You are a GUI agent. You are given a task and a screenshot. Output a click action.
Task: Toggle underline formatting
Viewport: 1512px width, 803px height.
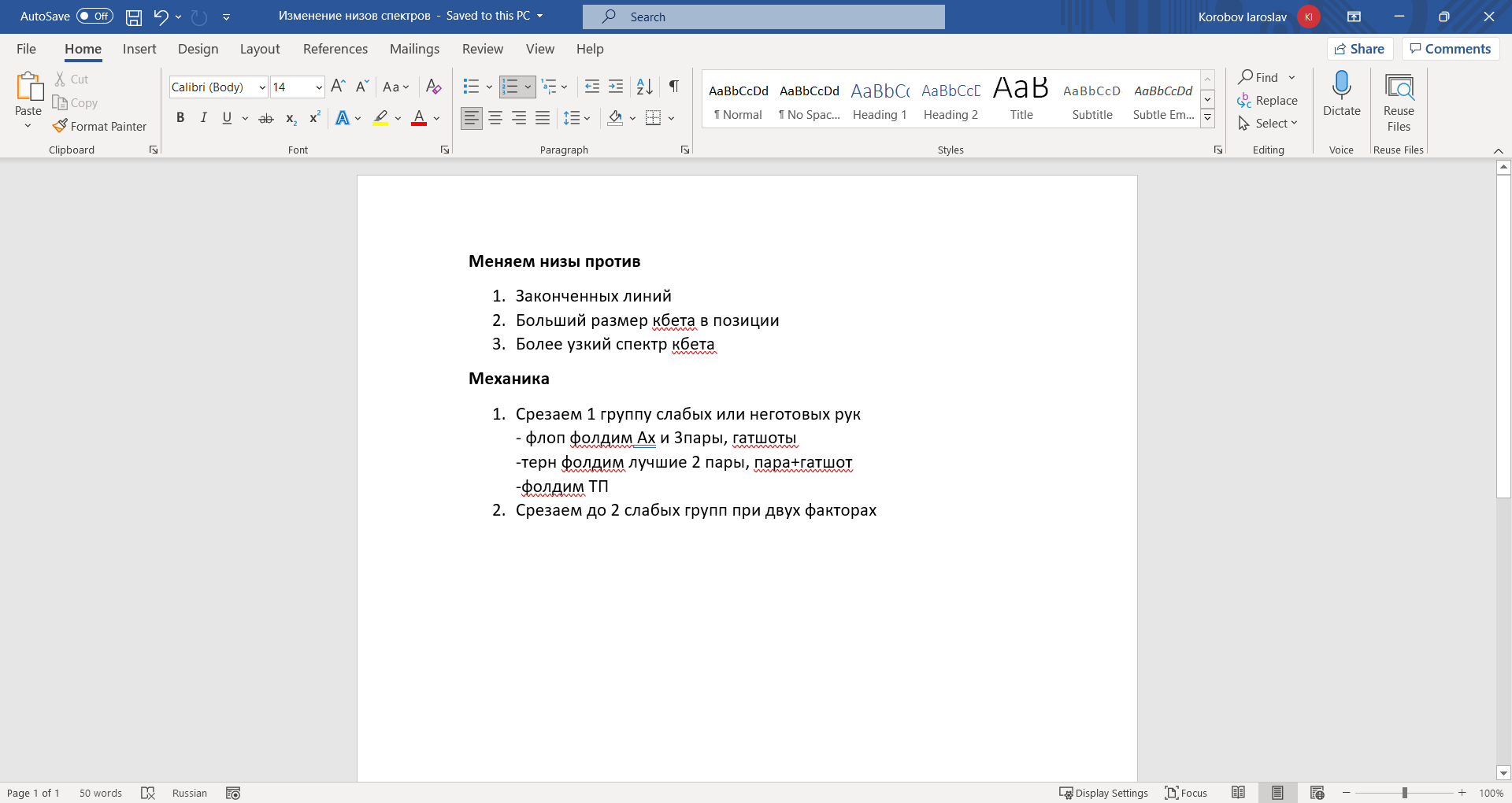click(227, 118)
